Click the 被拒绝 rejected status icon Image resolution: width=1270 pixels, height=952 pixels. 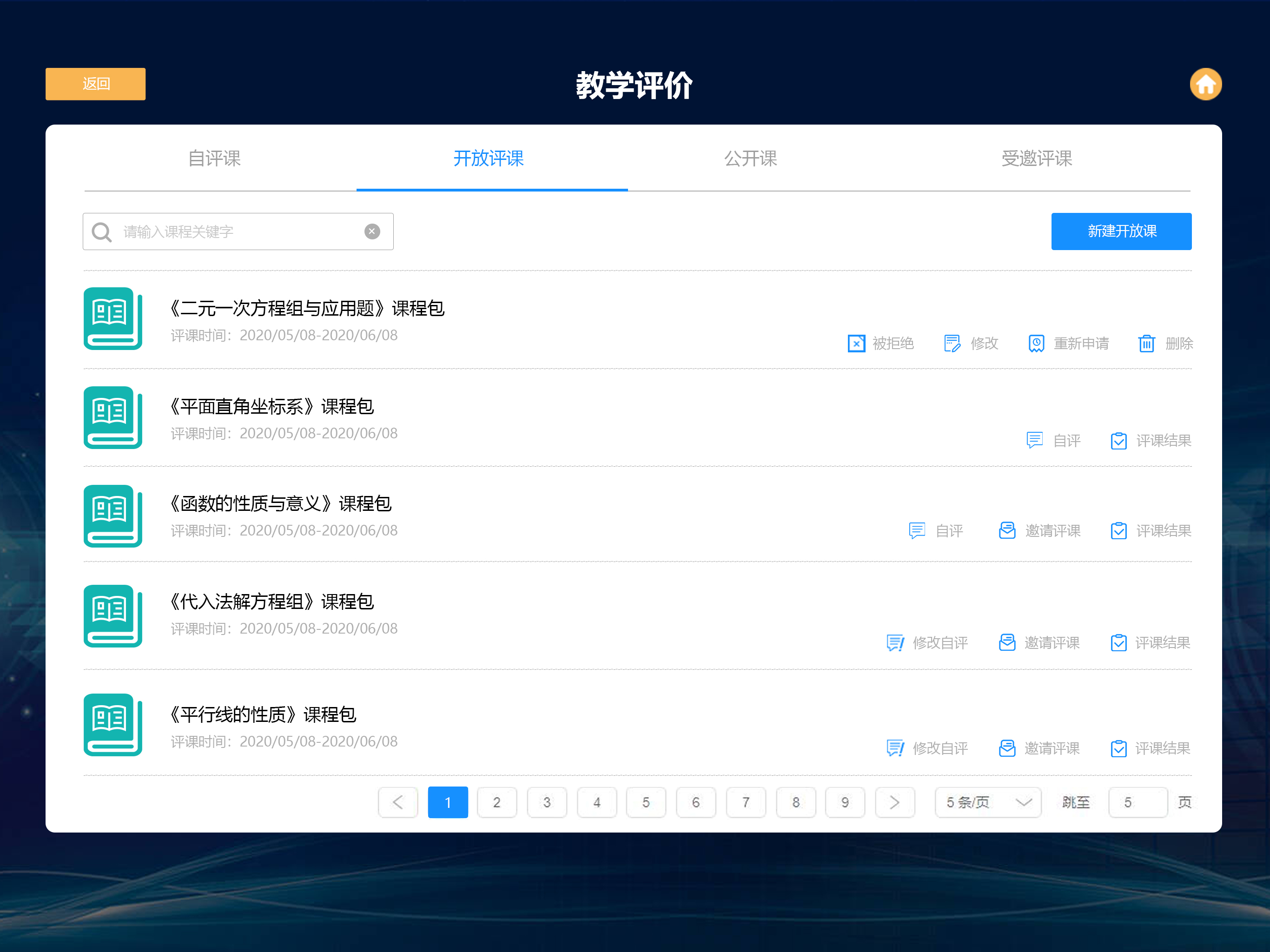pyautogui.click(x=856, y=344)
